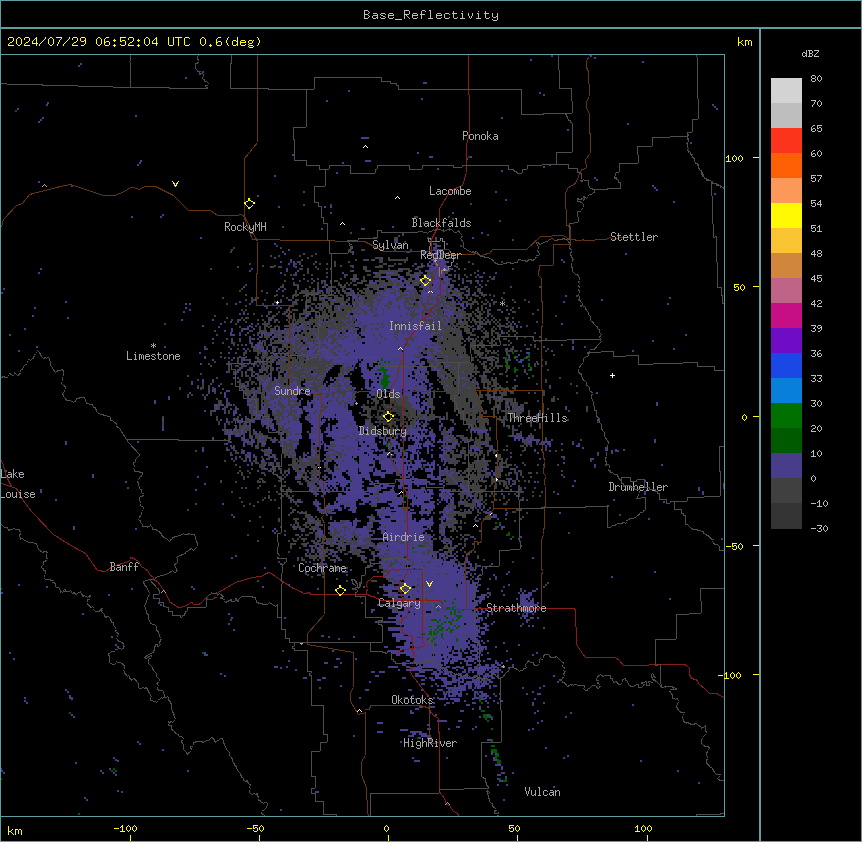
Task: Click the yellow v marker northeast of Calgary
Action: click(429, 584)
